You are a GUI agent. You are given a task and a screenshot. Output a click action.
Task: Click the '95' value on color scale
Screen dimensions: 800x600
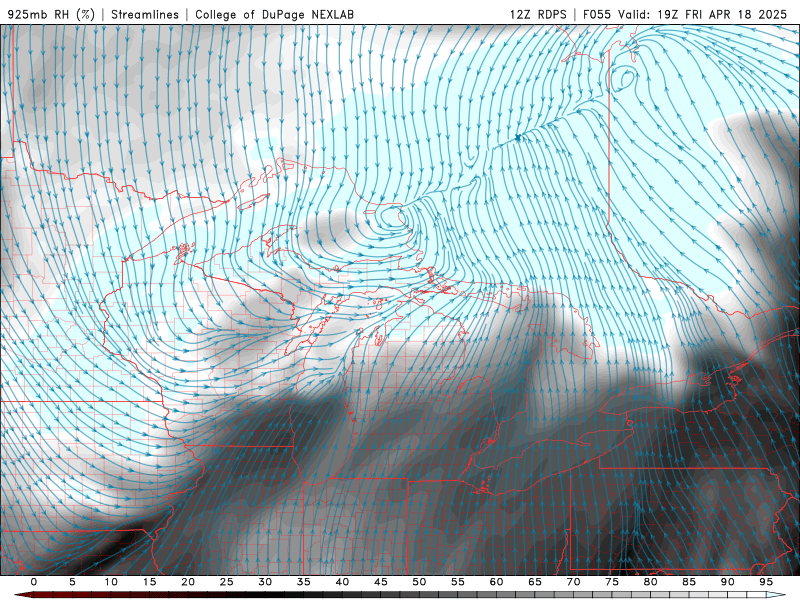coord(766,582)
